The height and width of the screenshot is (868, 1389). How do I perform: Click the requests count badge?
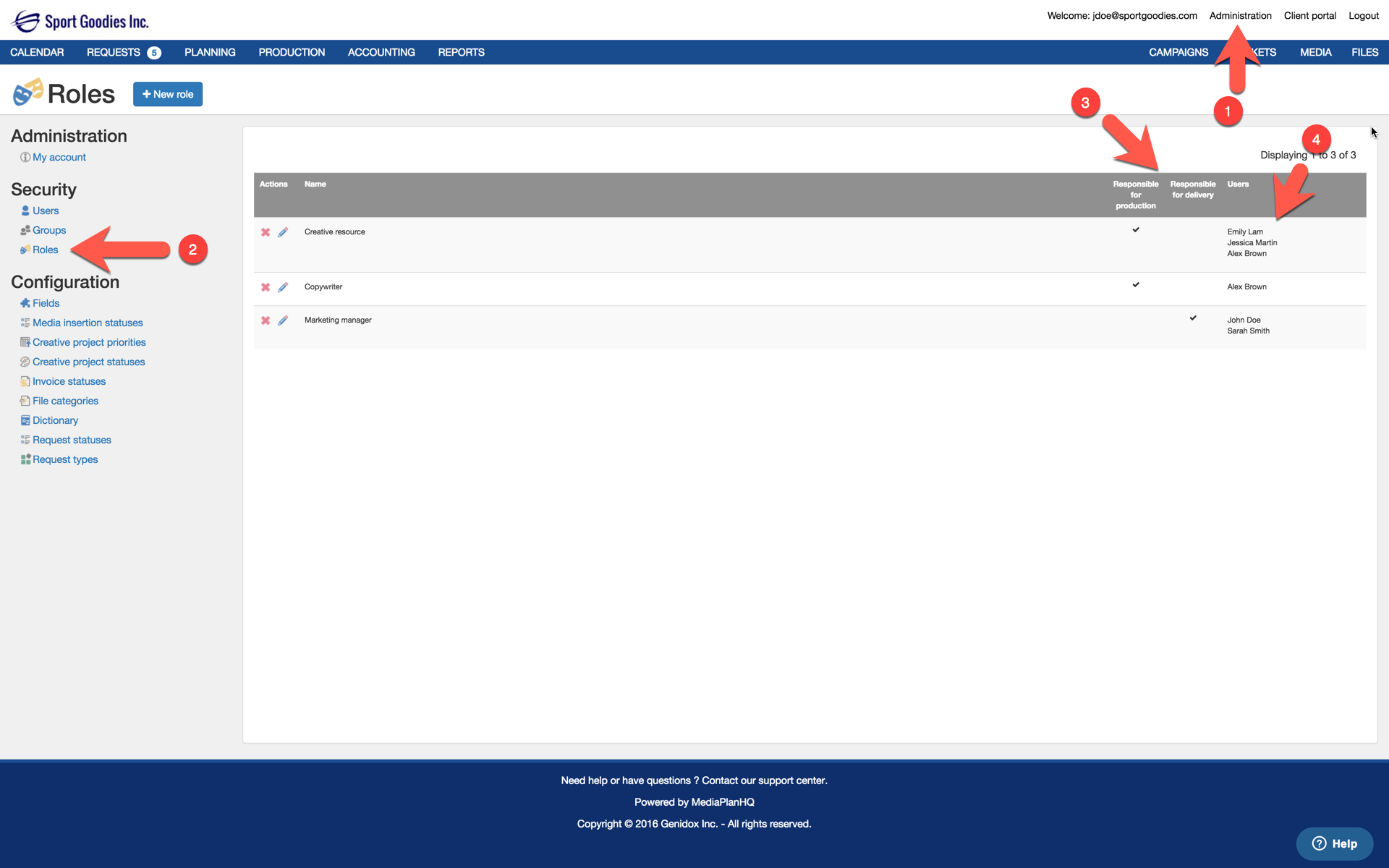tap(154, 53)
